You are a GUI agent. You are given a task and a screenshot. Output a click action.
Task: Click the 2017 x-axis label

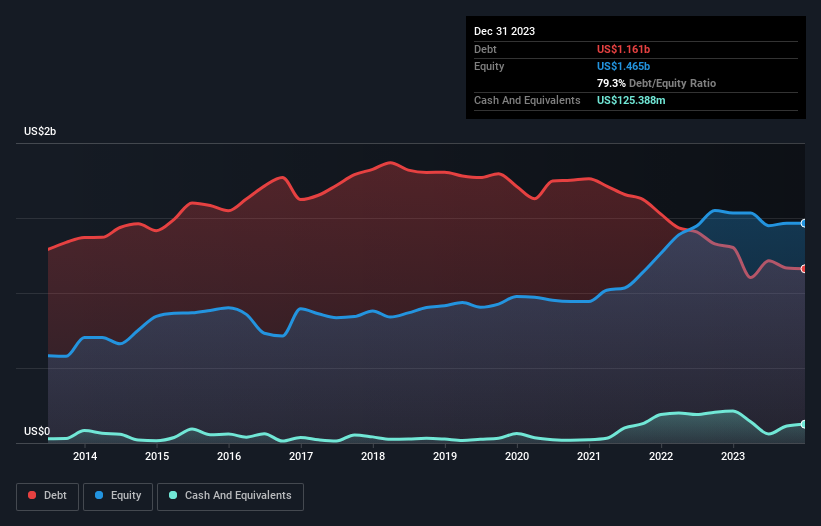pos(301,456)
